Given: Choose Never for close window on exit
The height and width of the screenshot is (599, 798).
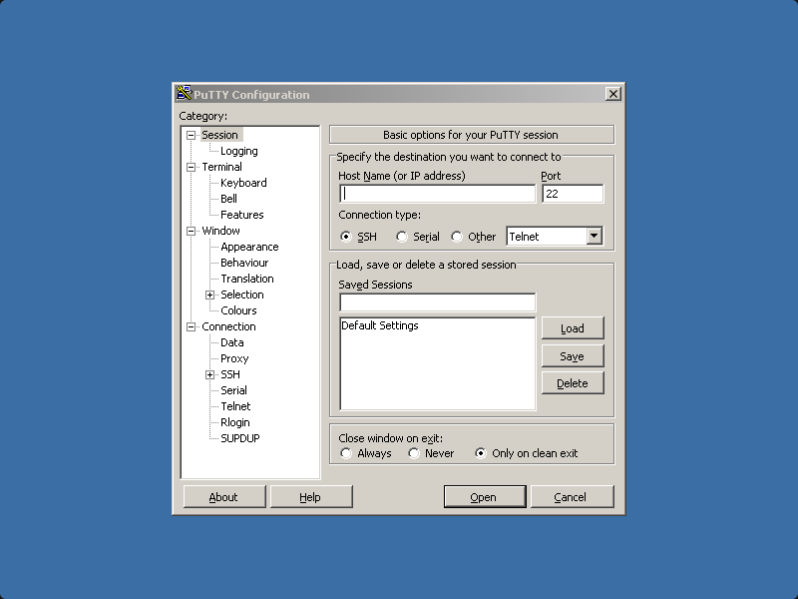Looking at the screenshot, I should pyautogui.click(x=414, y=453).
